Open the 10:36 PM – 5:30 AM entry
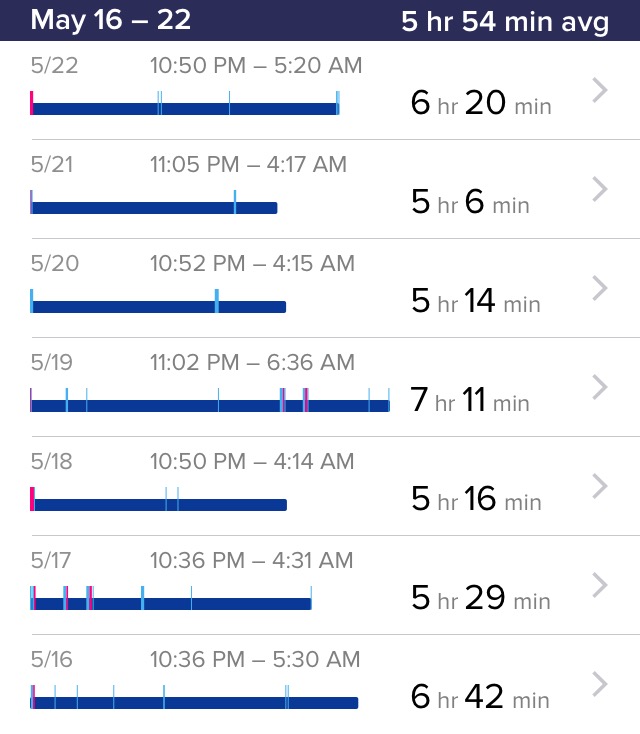The height and width of the screenshot is (734, 640). [x=255, y=660]
